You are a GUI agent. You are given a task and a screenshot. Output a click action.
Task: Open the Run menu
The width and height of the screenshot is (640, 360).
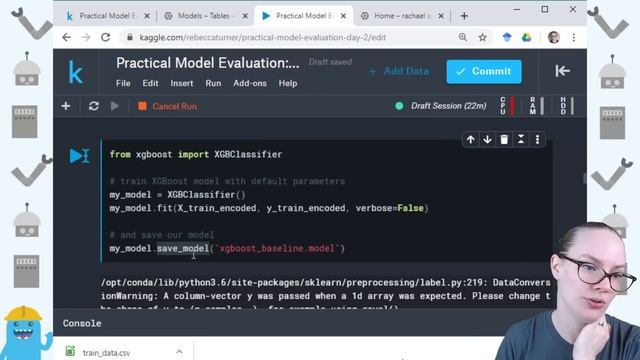pos(213,83)
